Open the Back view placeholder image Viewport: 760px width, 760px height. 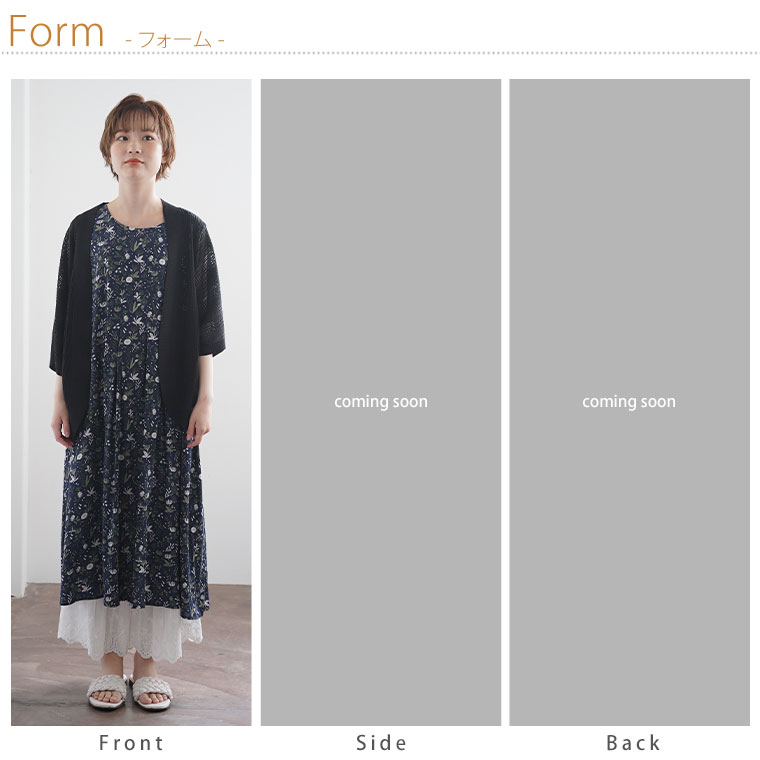(629, 402)
